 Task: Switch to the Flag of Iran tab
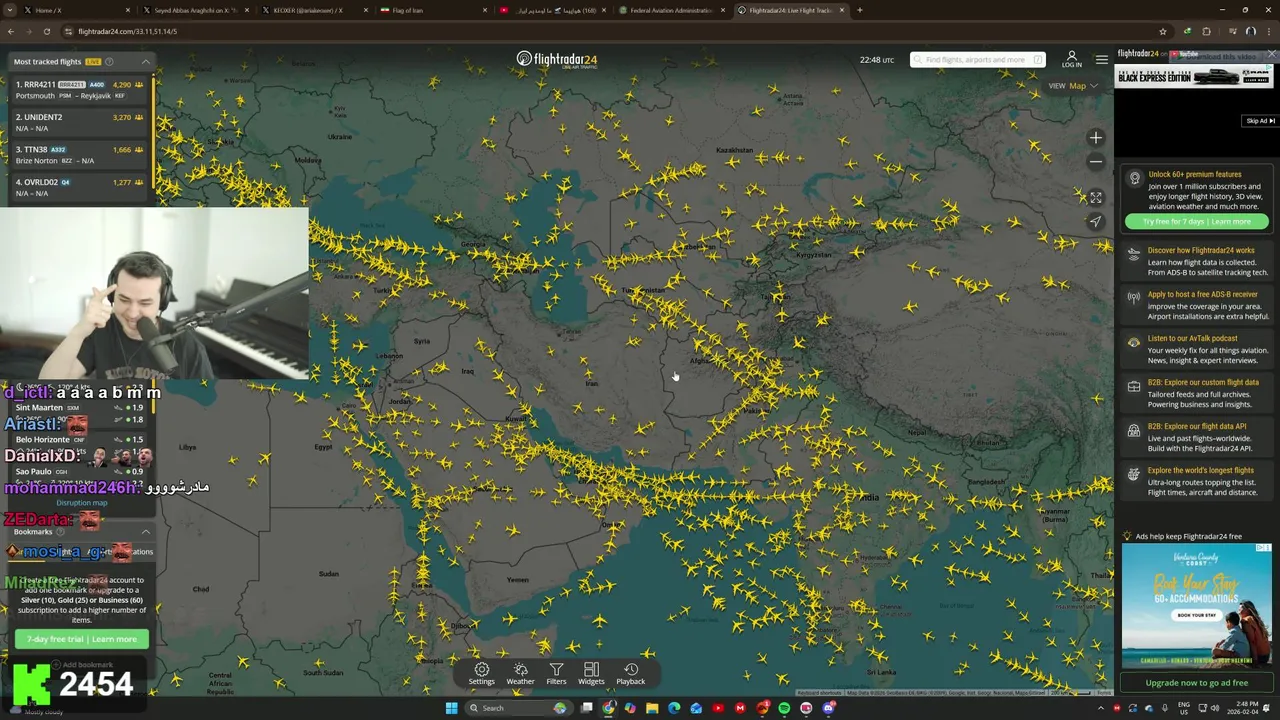pyautogui.click(x=432, y=10)
